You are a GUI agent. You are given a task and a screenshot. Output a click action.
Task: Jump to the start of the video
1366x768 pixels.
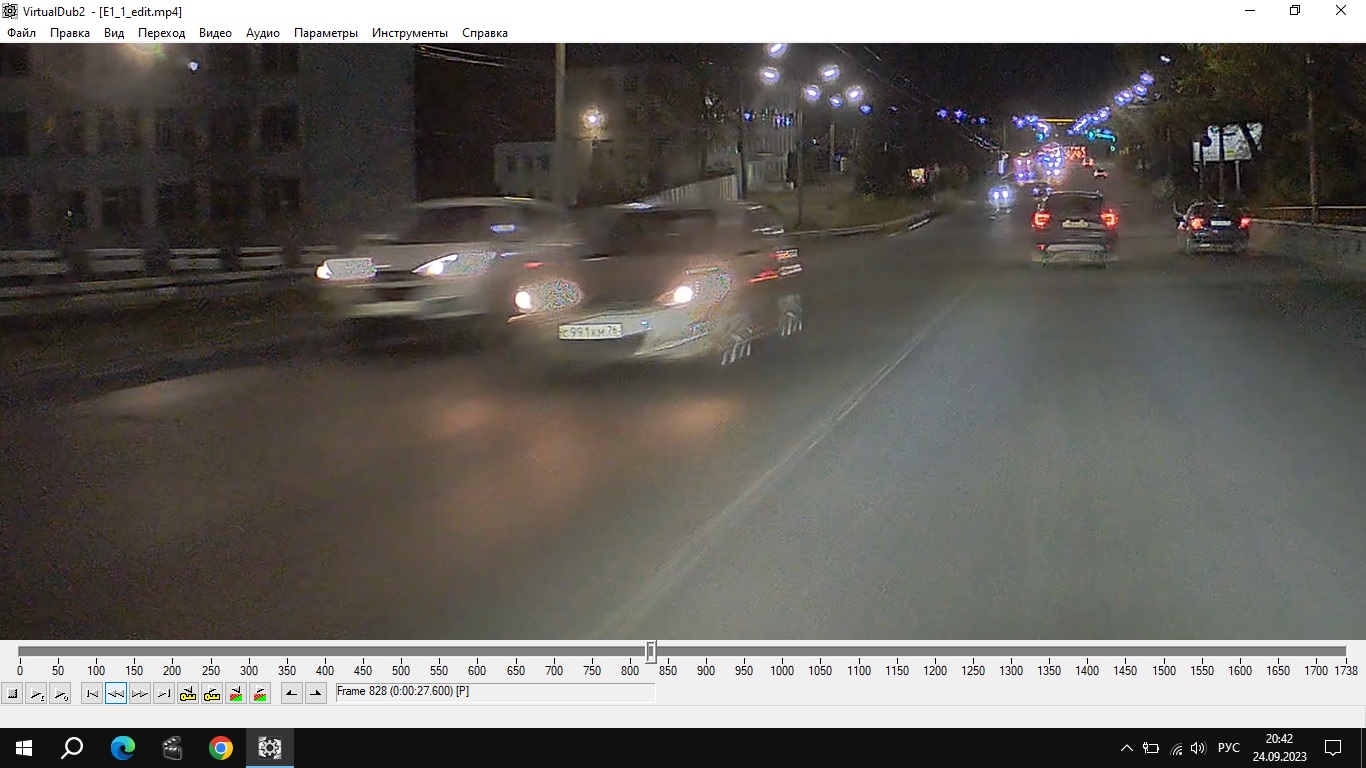[x=92, y=693]
